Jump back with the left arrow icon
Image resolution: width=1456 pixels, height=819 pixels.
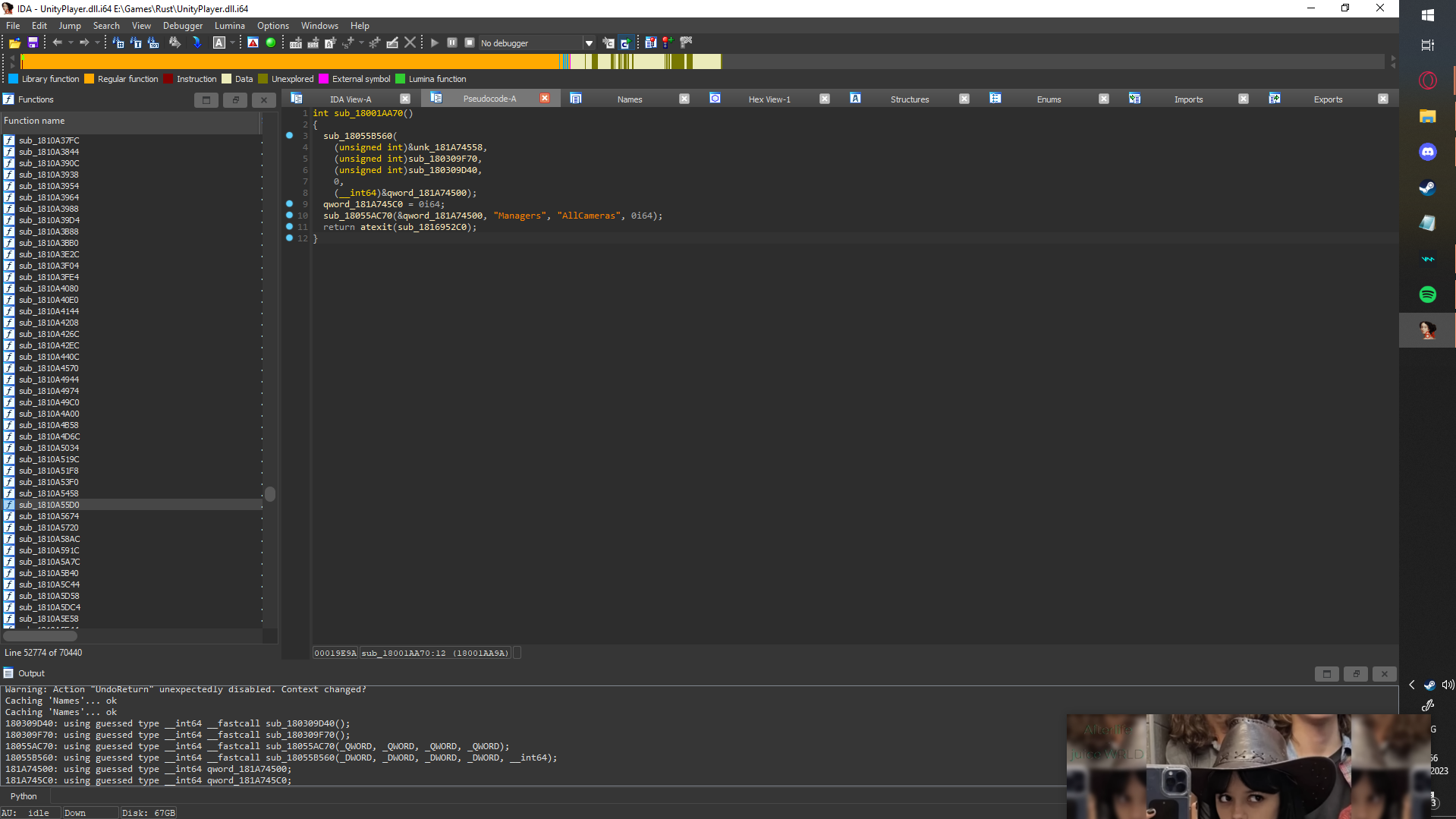[x=57, y=43]
